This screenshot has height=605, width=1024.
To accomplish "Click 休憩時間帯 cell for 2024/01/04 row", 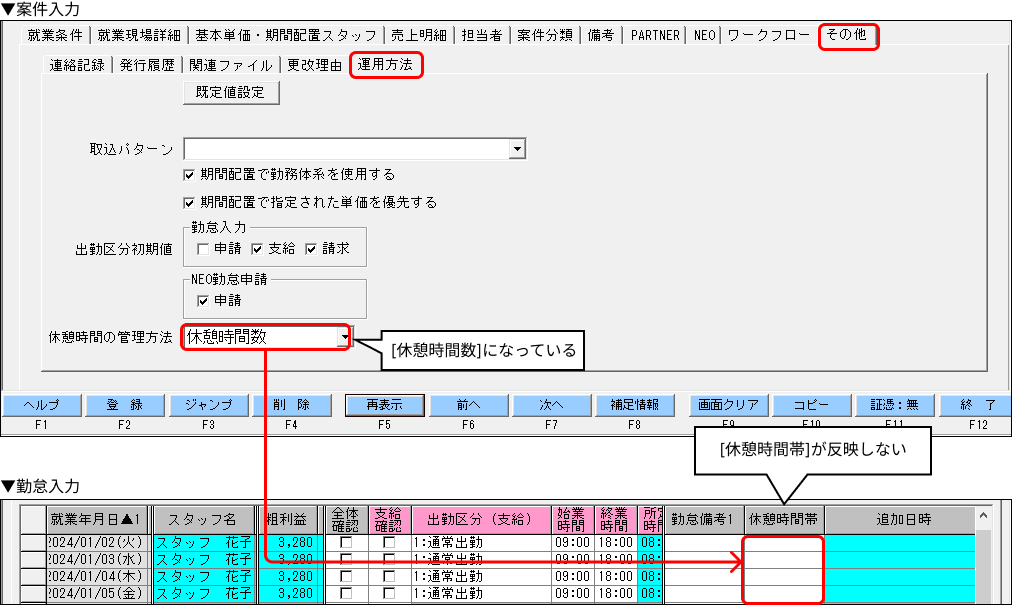I will [784, 576].
